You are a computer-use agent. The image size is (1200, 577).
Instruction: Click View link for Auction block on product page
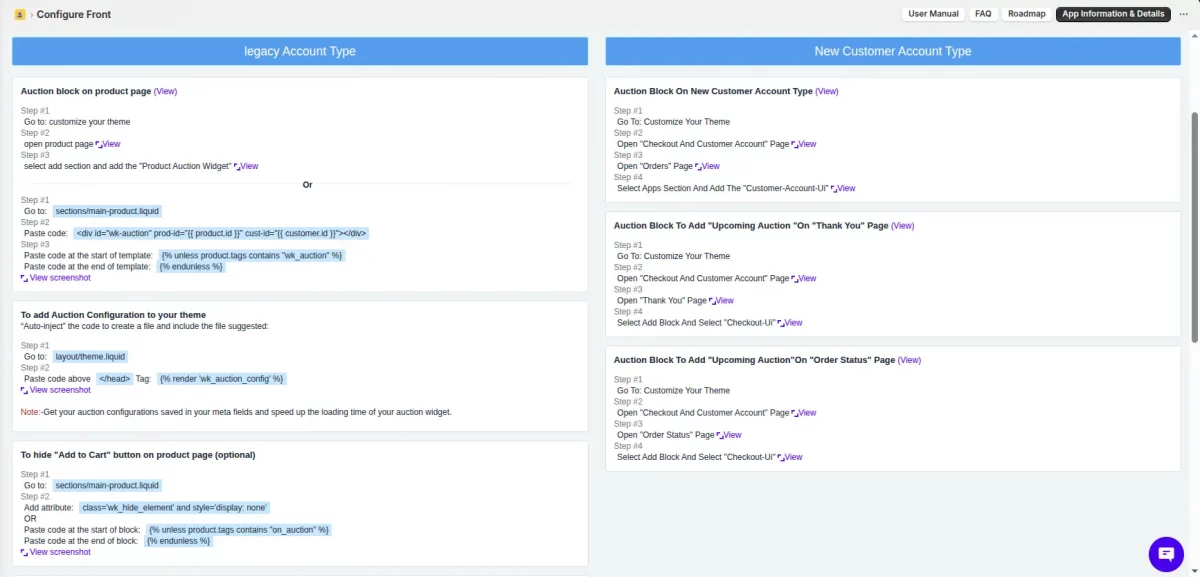click(166, 91)
